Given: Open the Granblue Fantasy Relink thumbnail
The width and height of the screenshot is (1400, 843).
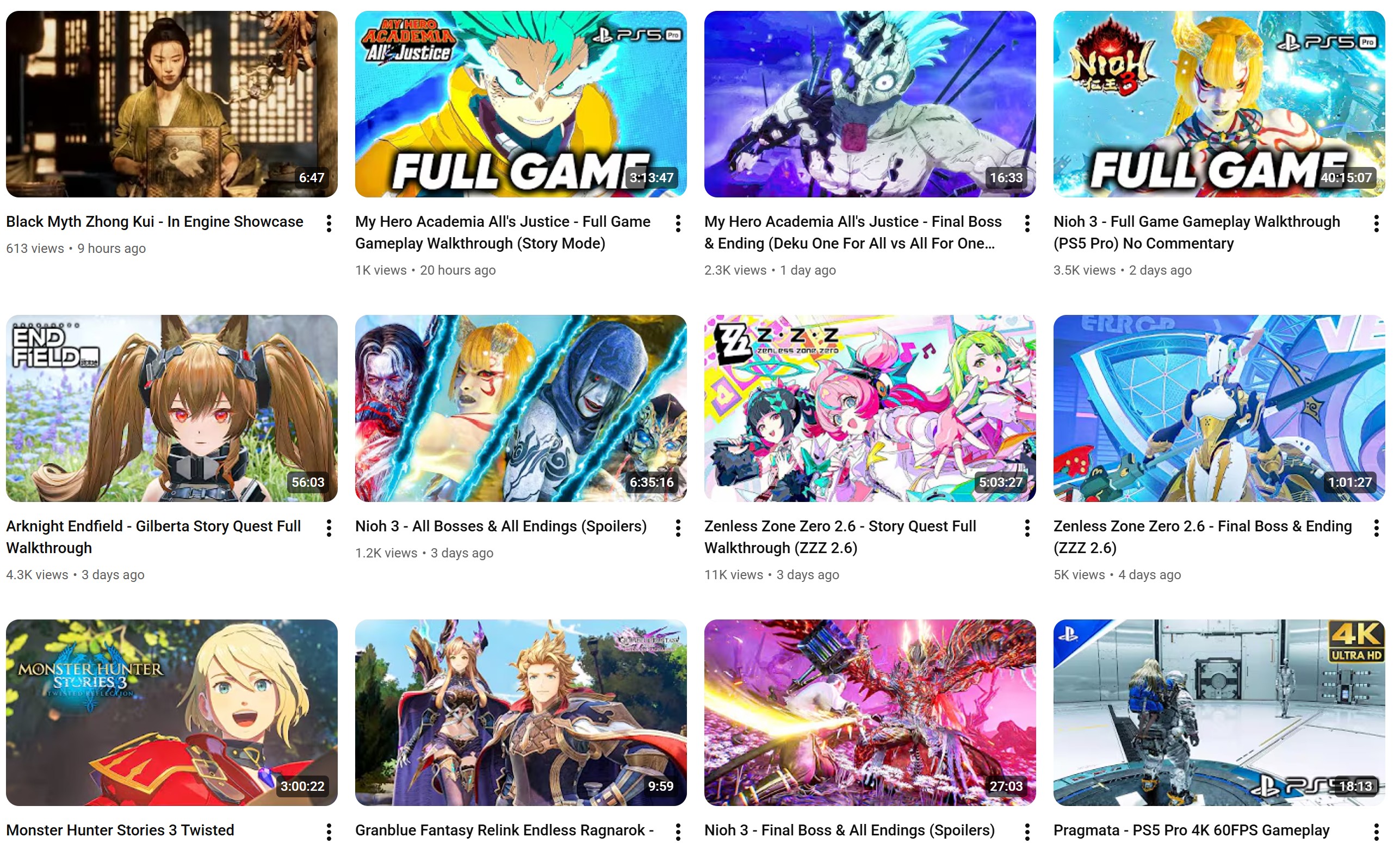Looking at the screenshot, I should click(521, 712).
